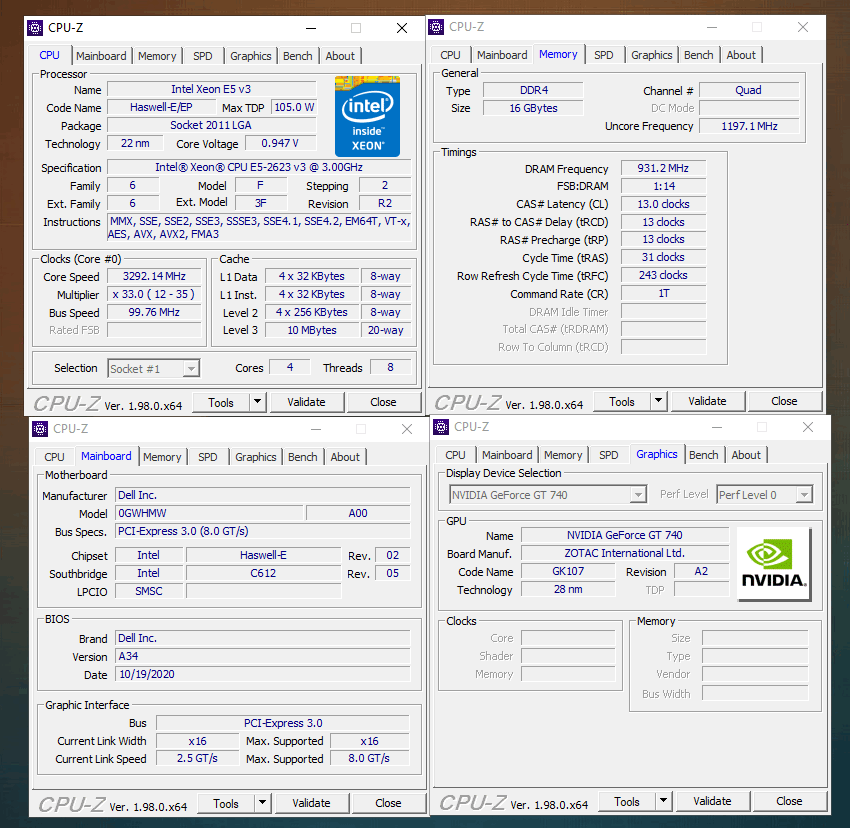Screen dimensions: 850x828
Task: Click the NVIDIA logo image
Action: coord(774,564)
